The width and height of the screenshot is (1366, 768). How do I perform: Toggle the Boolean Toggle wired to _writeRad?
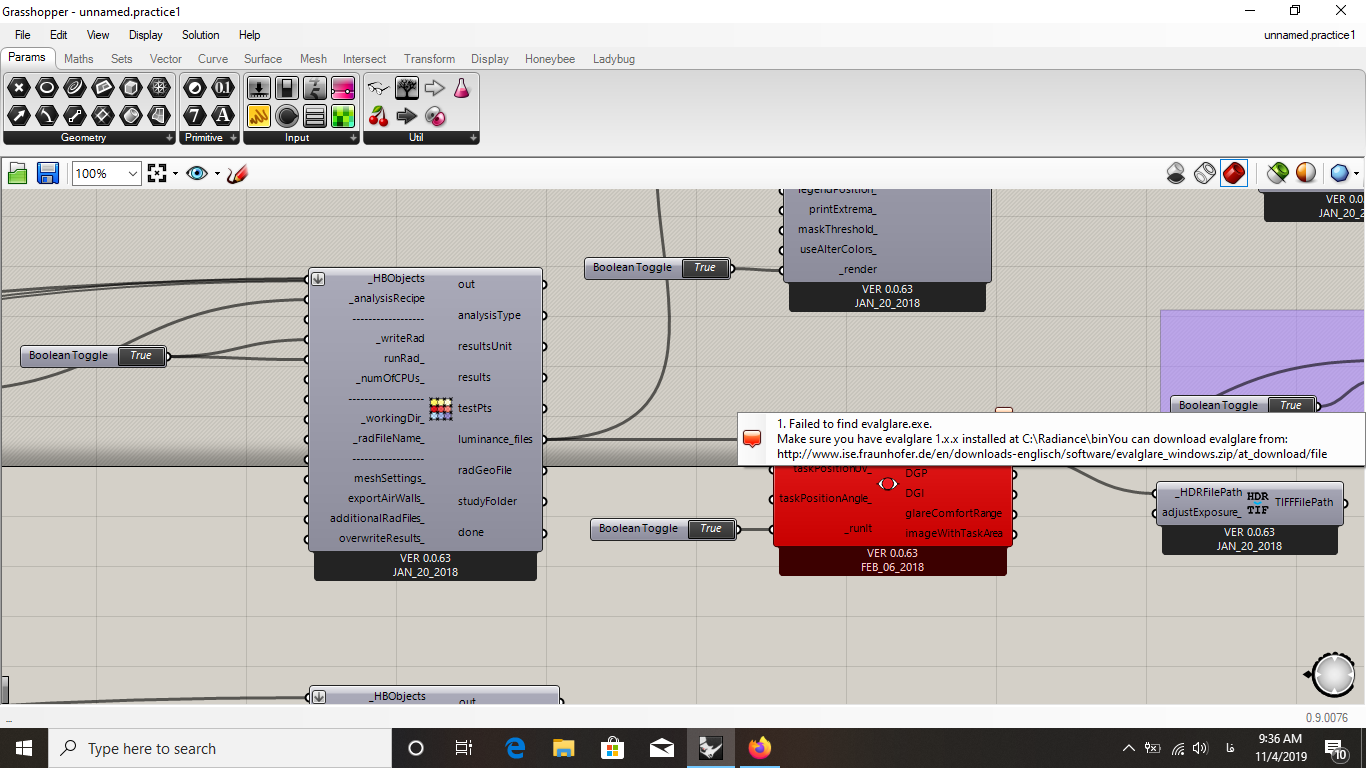click(x=93, y=356)
